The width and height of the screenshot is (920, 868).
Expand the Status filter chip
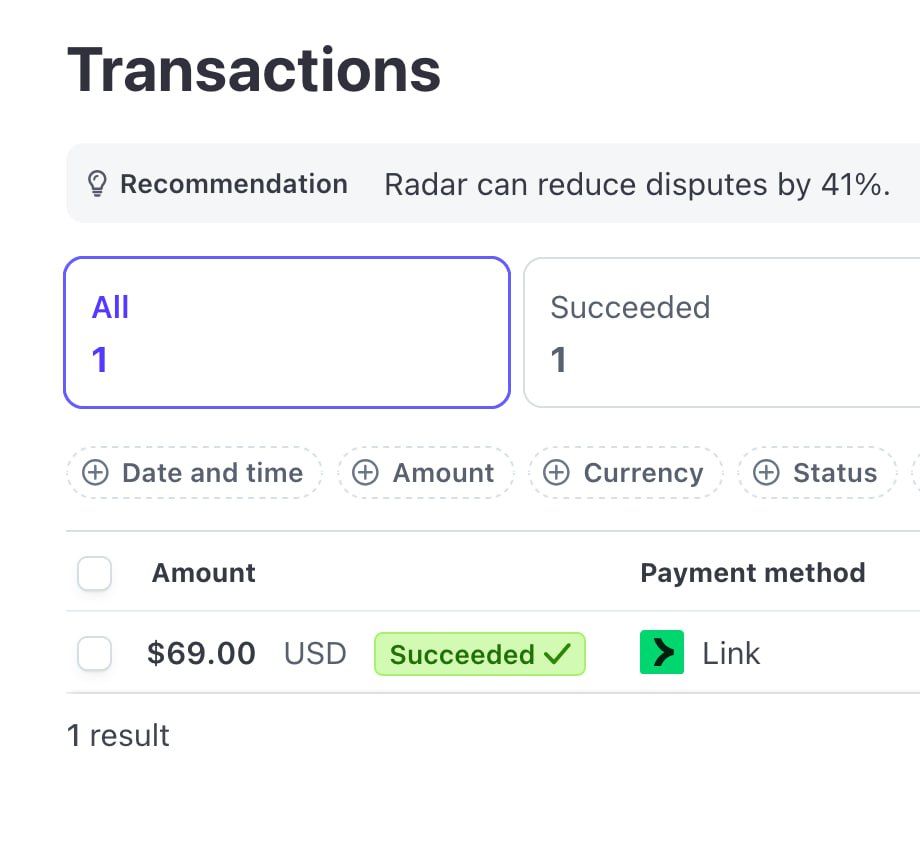(x=816, y=473)
